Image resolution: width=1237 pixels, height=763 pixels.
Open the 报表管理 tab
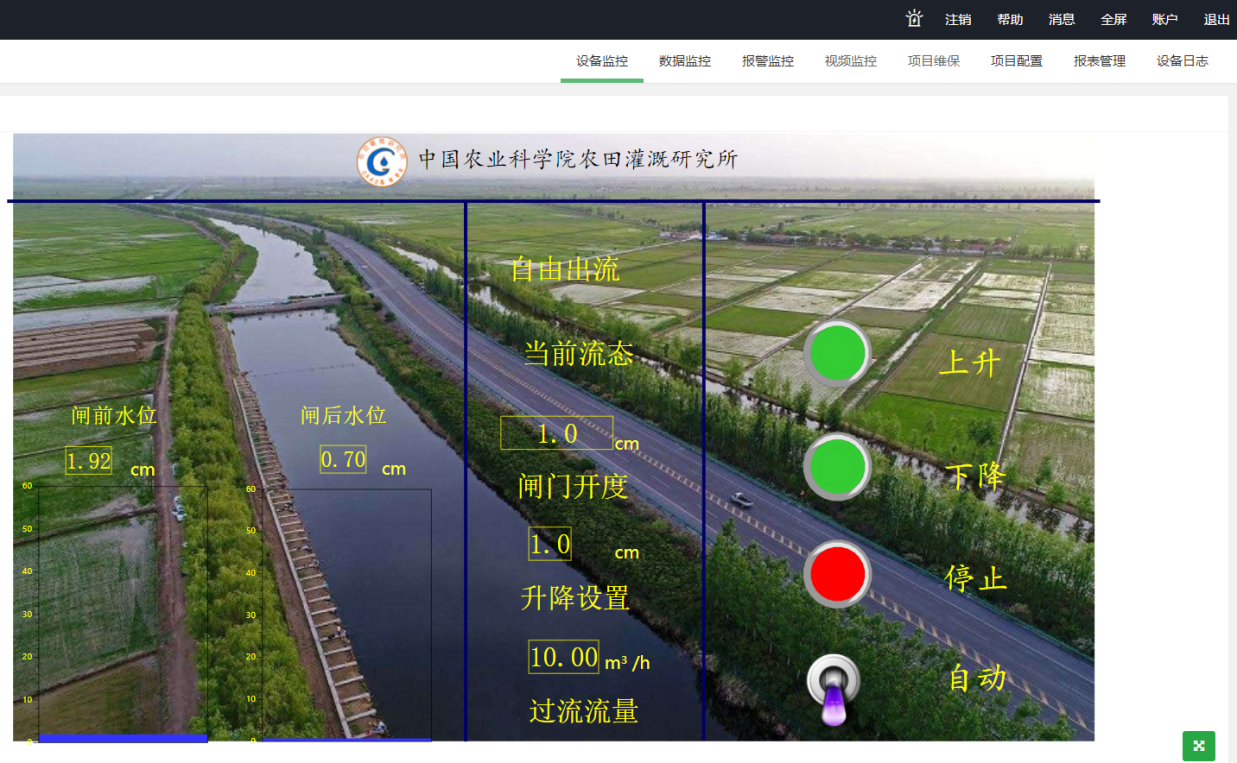[x=1100, y=61]
